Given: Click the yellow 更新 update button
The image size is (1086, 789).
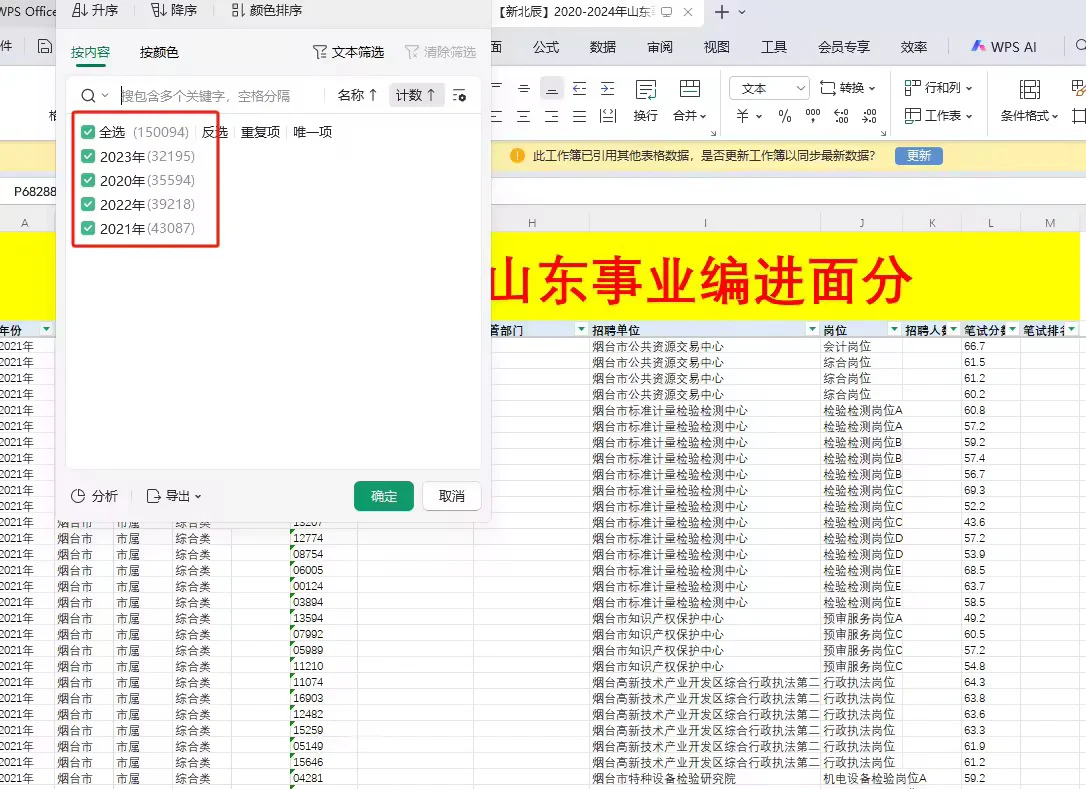Looking at the screenshot, I should 918,156.
